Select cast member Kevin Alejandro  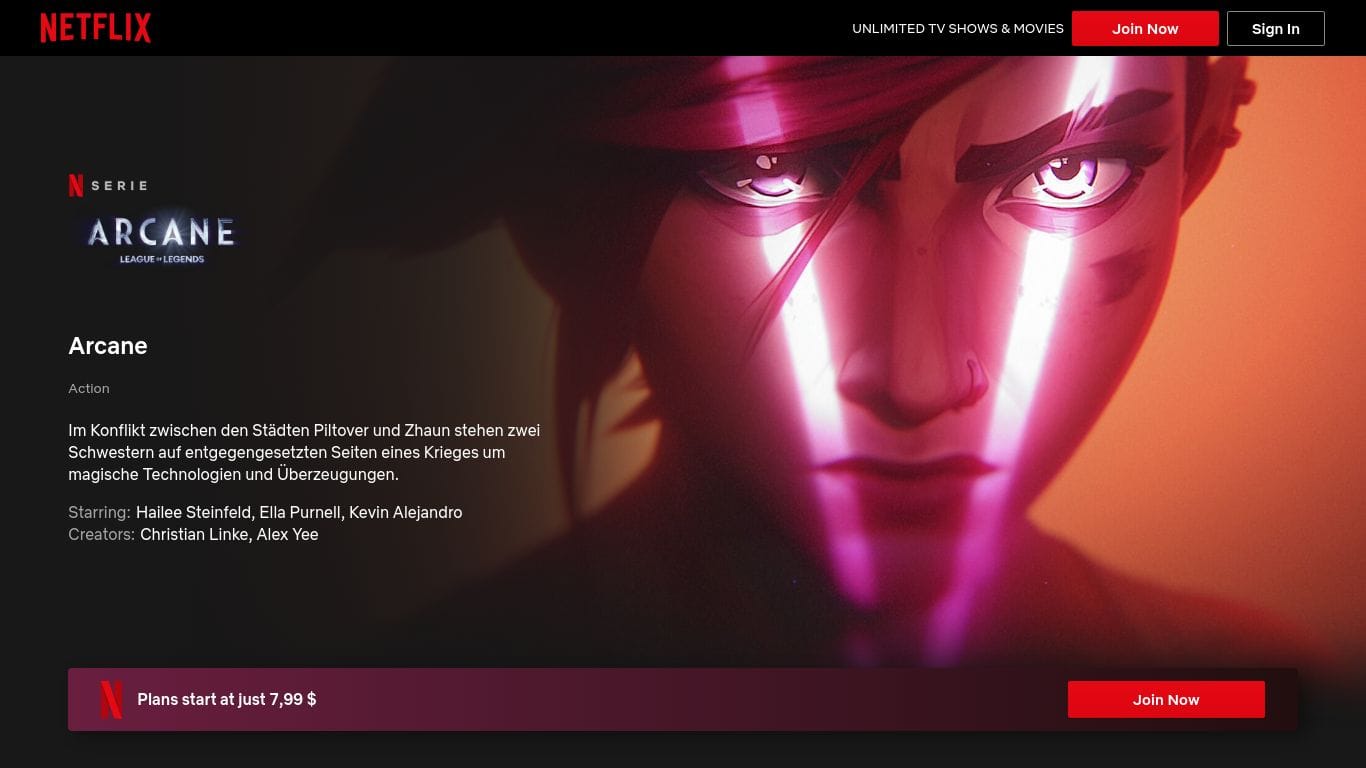405,512
